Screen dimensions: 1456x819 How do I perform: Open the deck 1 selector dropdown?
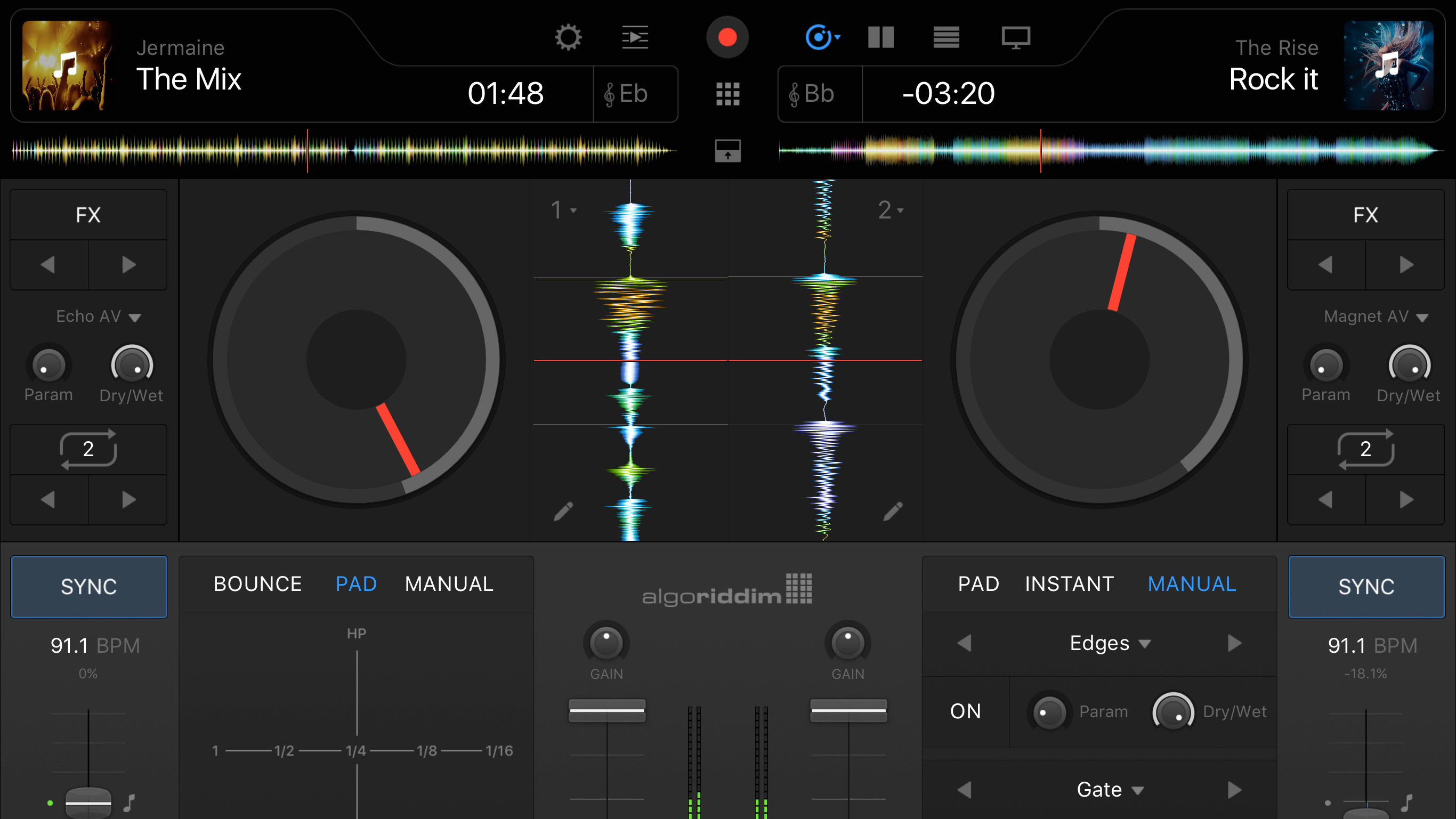pyautogui.click(x=563, y=210)
